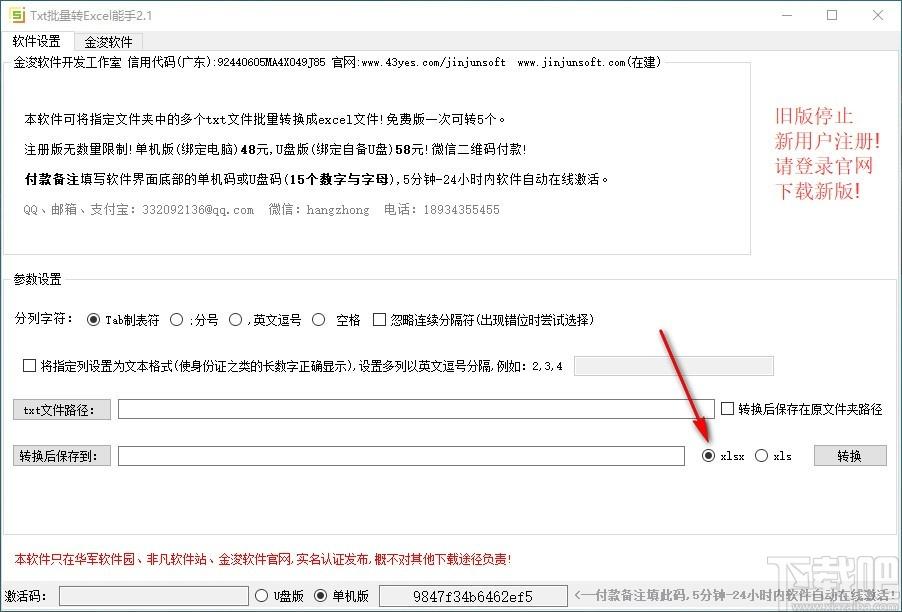902x612 pixels.
Task: Click the txt file path text field
Action: coord(416,409)
